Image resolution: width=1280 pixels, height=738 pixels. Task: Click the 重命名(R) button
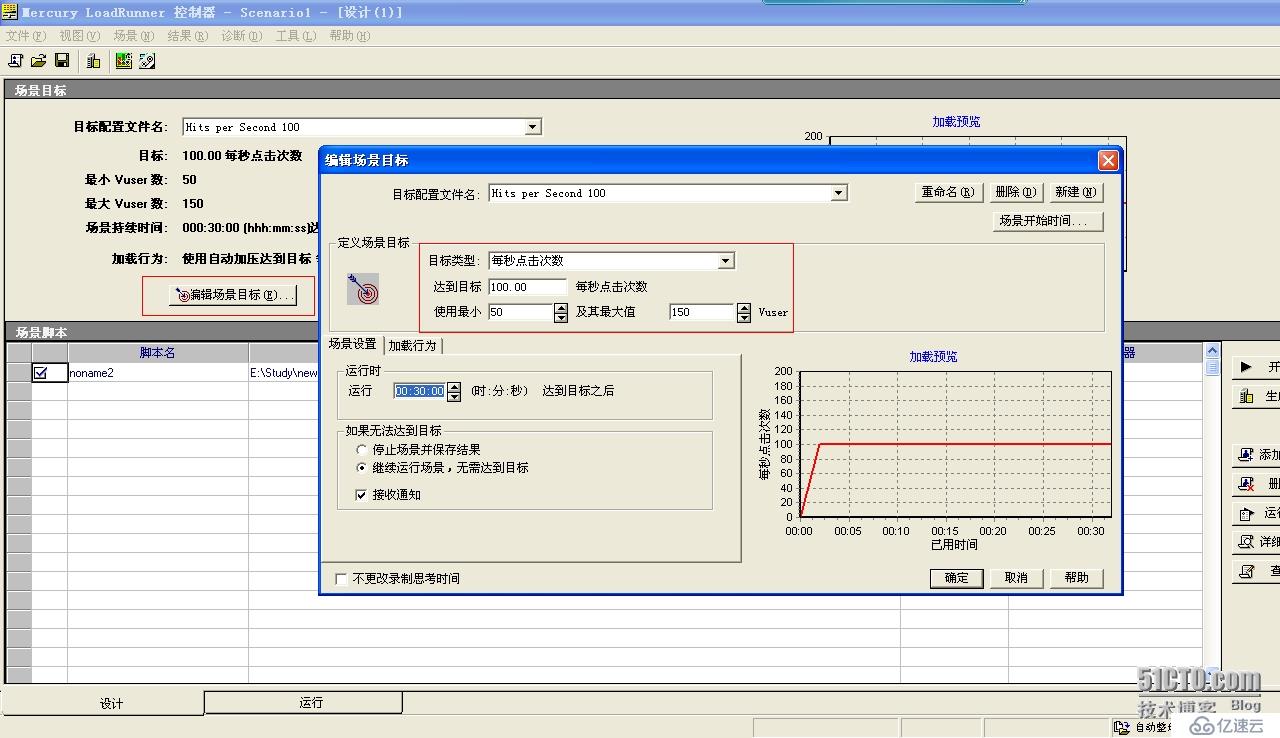click(x=947, y=192)
